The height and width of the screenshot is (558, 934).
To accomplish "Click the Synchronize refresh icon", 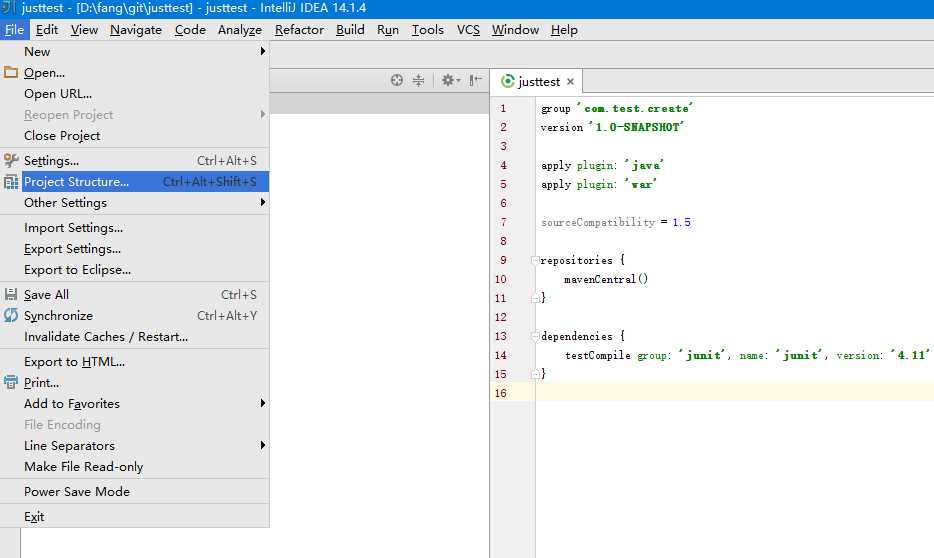I will 11,315.
